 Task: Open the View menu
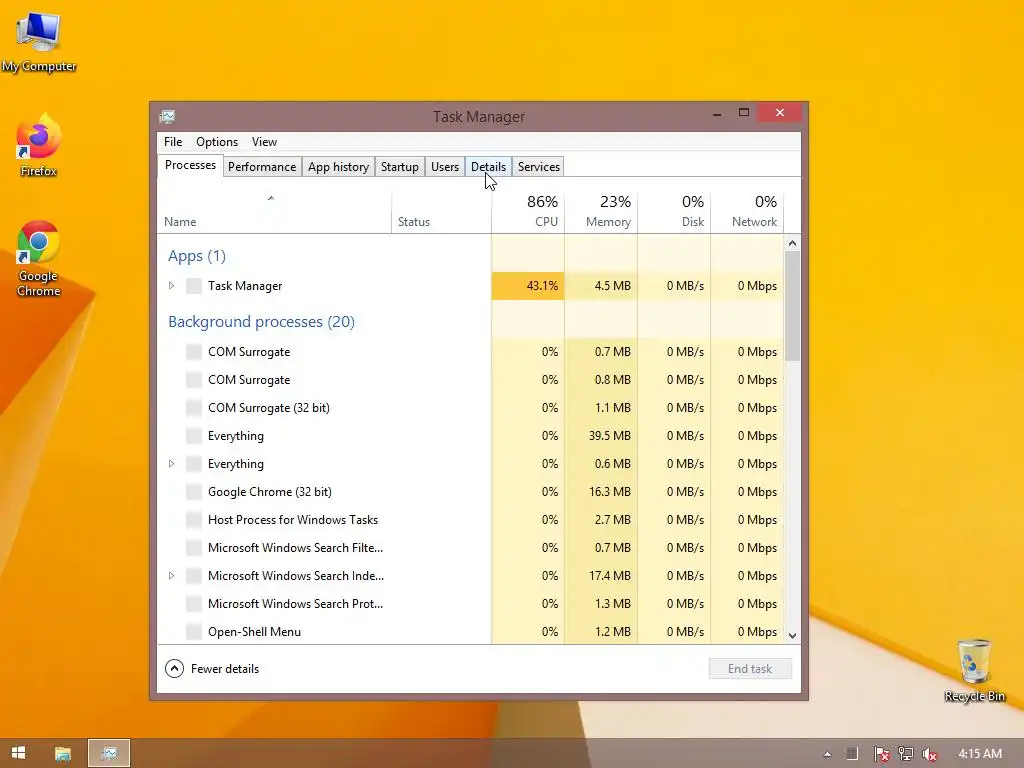click(264, 142)
